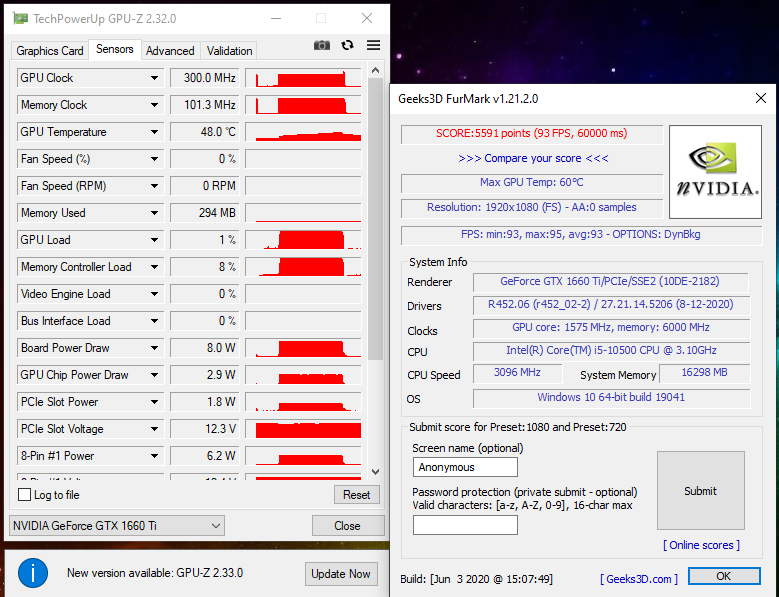
Task: Click the Drivers R452.06 field
Action: coord(611,304)
